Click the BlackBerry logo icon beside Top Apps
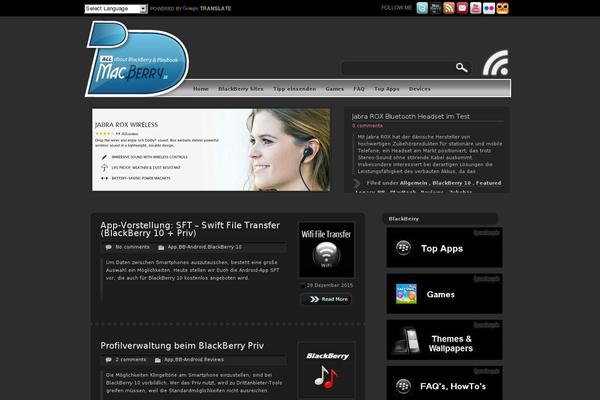Image resolution: width=600 pixels, height=400 pixels. point(403,248)
